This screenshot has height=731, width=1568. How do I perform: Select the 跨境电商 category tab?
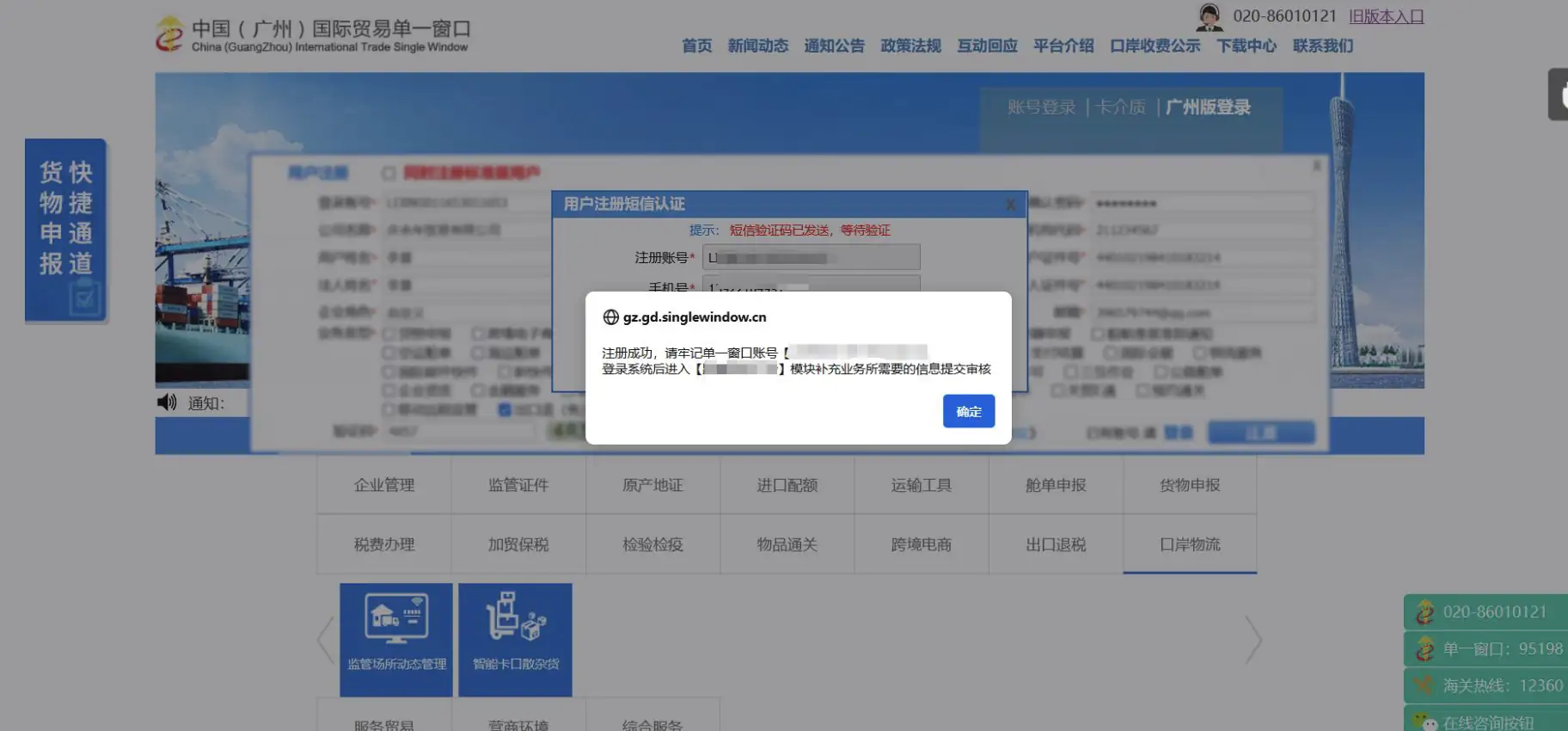pos(921,544)
